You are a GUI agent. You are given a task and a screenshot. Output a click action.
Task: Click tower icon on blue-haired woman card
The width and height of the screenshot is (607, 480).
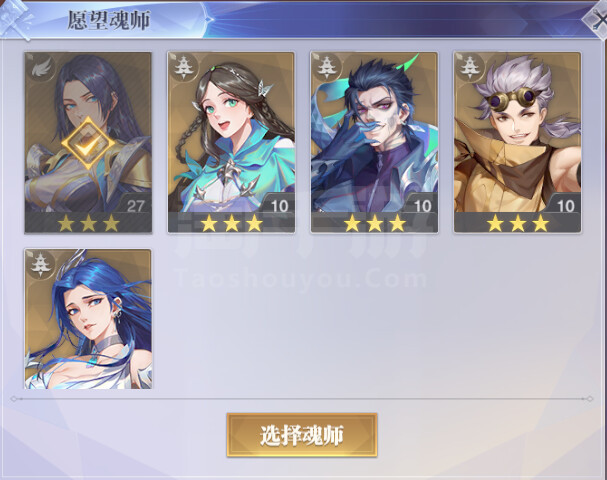[x=41, y=264]
